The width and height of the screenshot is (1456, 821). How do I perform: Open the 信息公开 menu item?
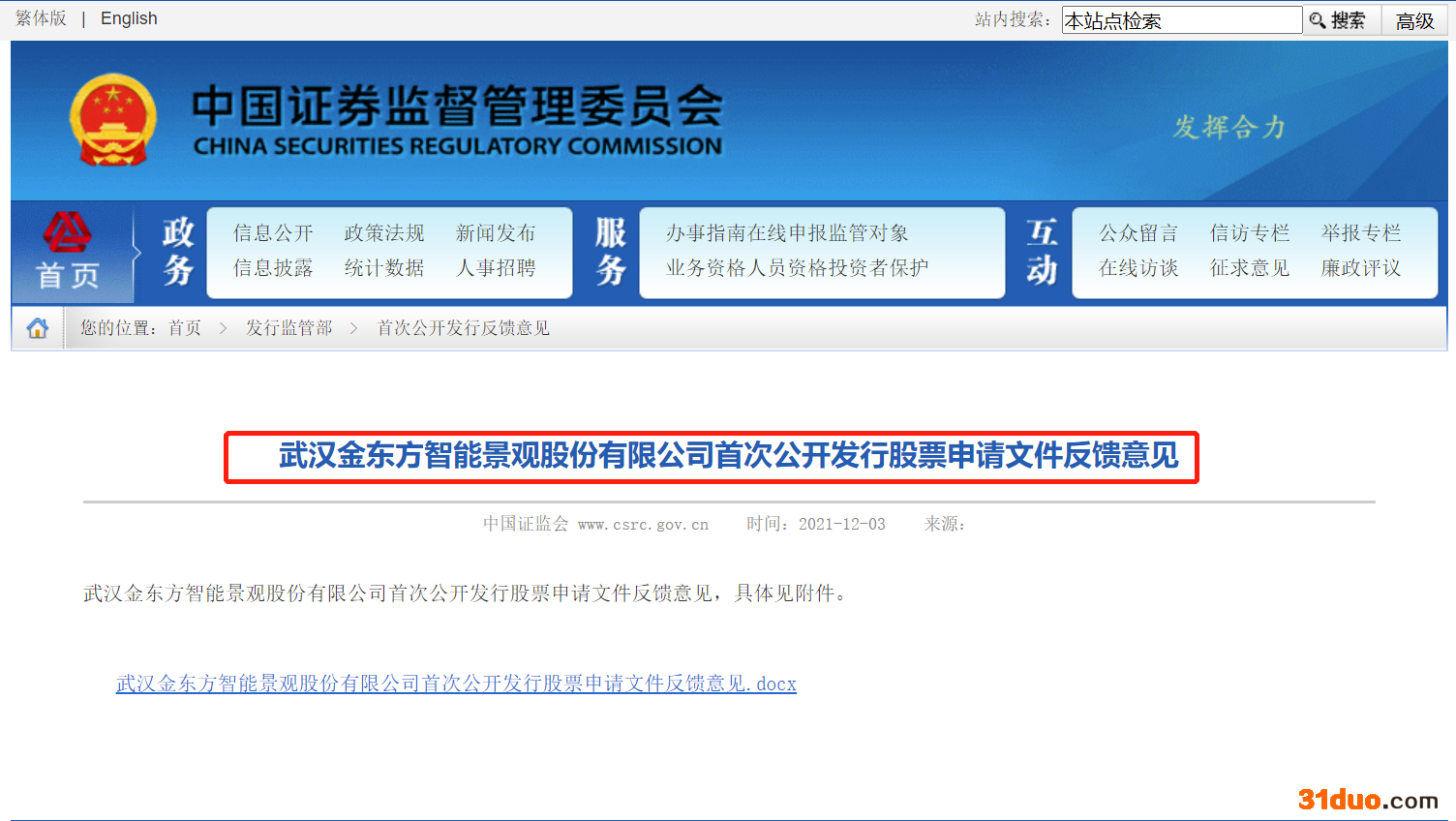pos(273,233)
